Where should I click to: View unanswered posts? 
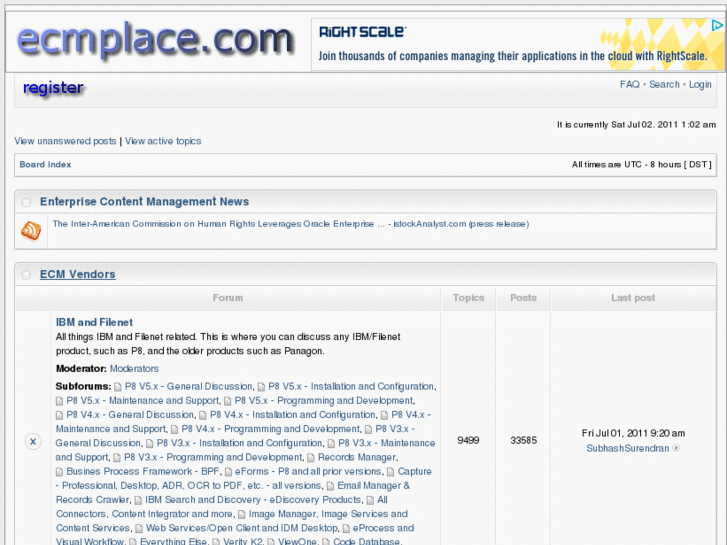click(65, 141)
